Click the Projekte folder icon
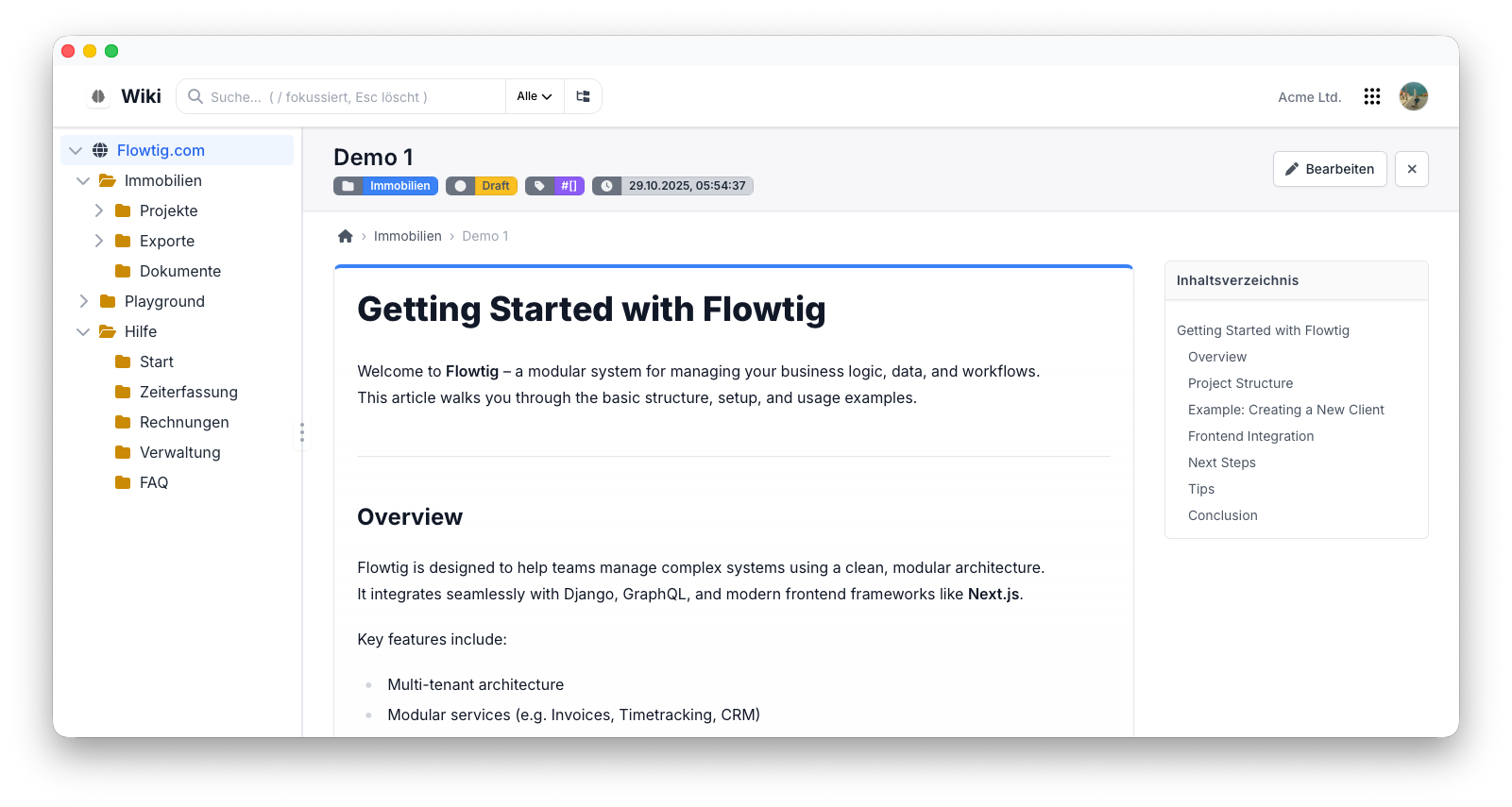 123,210
